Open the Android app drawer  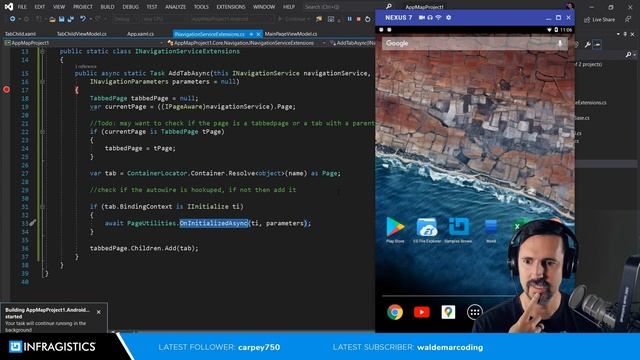pyautogui.click(x=474, y=313)
